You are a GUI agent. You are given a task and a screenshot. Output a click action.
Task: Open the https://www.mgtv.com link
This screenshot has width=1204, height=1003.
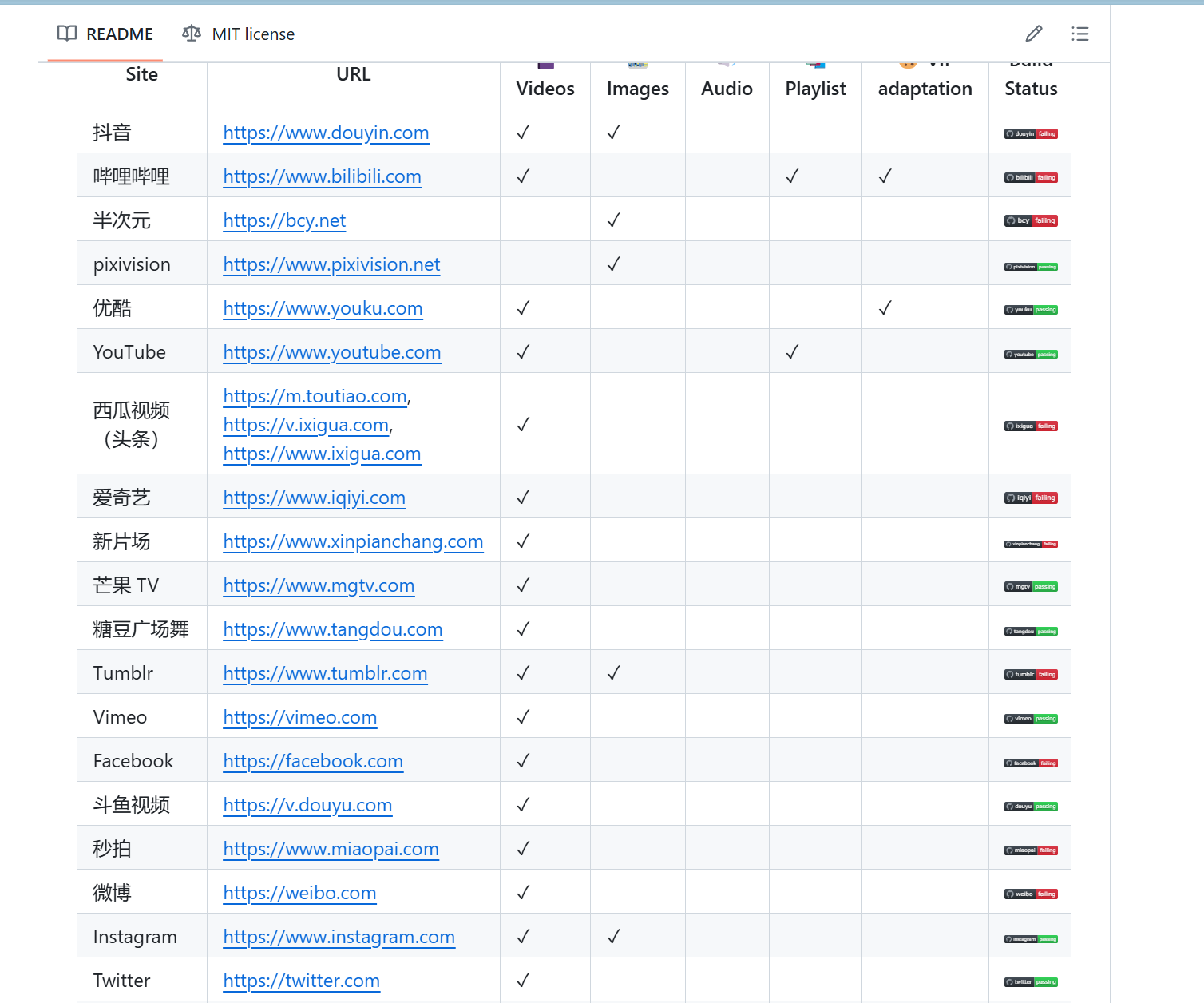click(x=319, y=585)
